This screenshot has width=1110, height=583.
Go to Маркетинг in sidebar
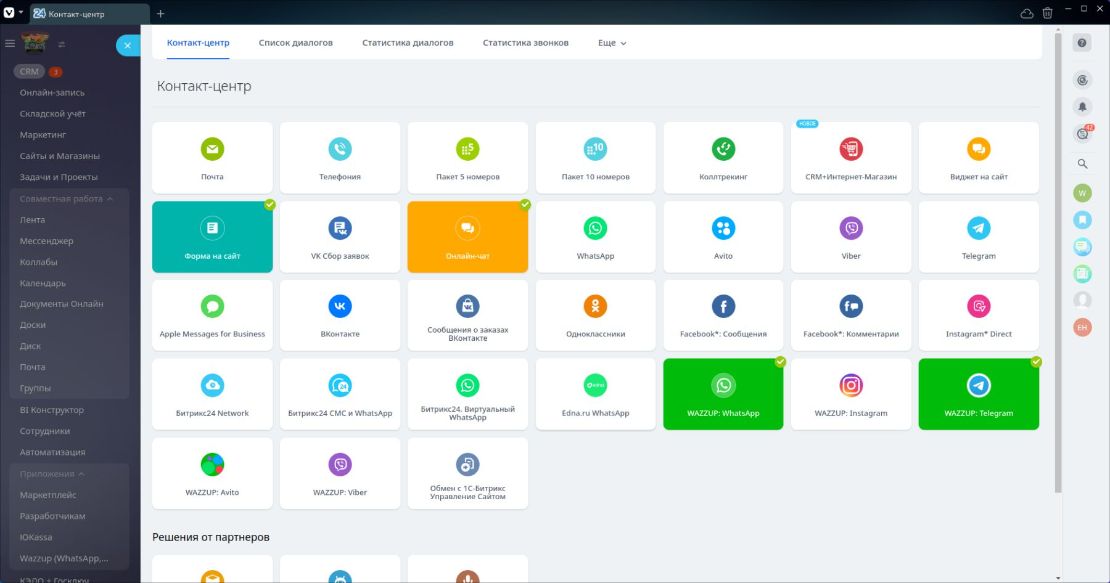(x=42, y=135)
